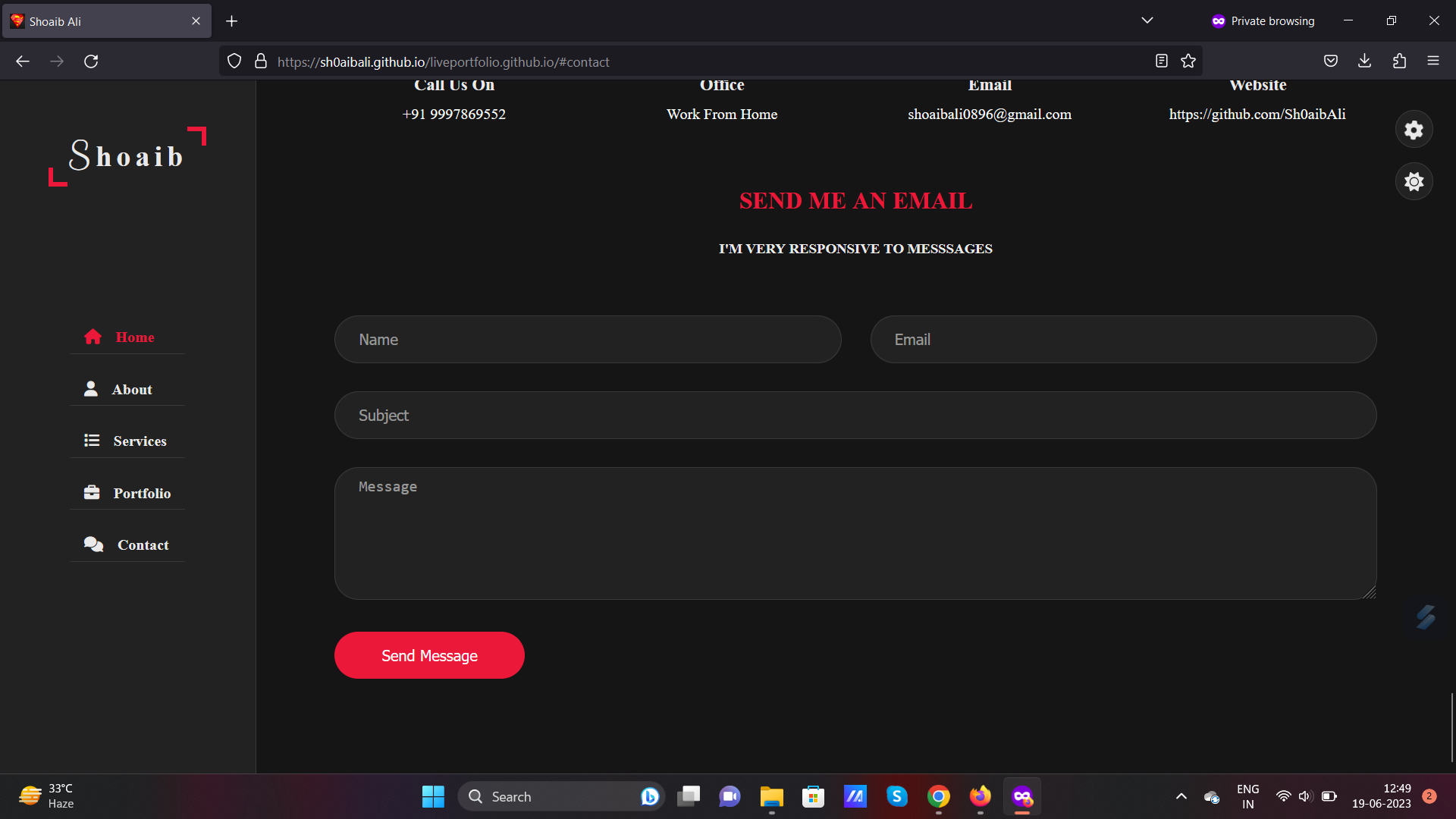Show hidden icons in system tray
Image resolution: width=1456 pixels, height=819 pixels.
(x=1181, y=796)
